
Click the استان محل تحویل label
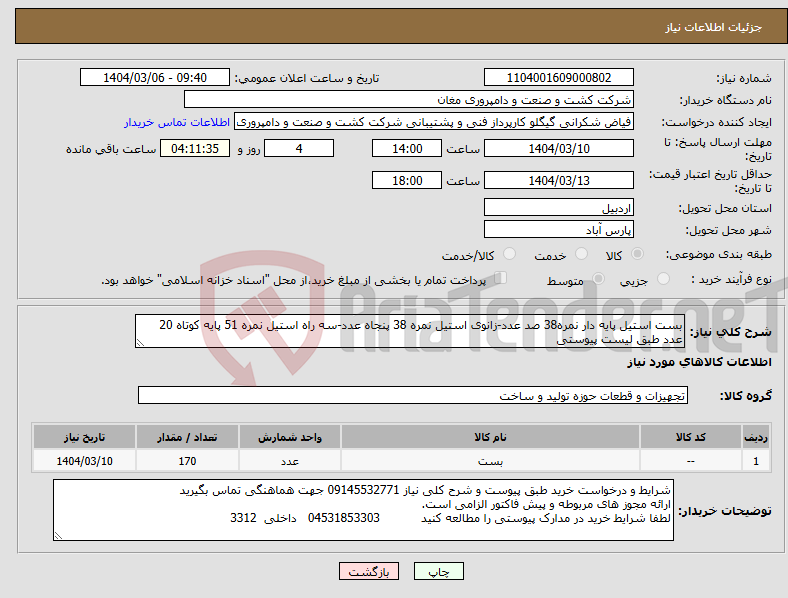pos(725,208)
